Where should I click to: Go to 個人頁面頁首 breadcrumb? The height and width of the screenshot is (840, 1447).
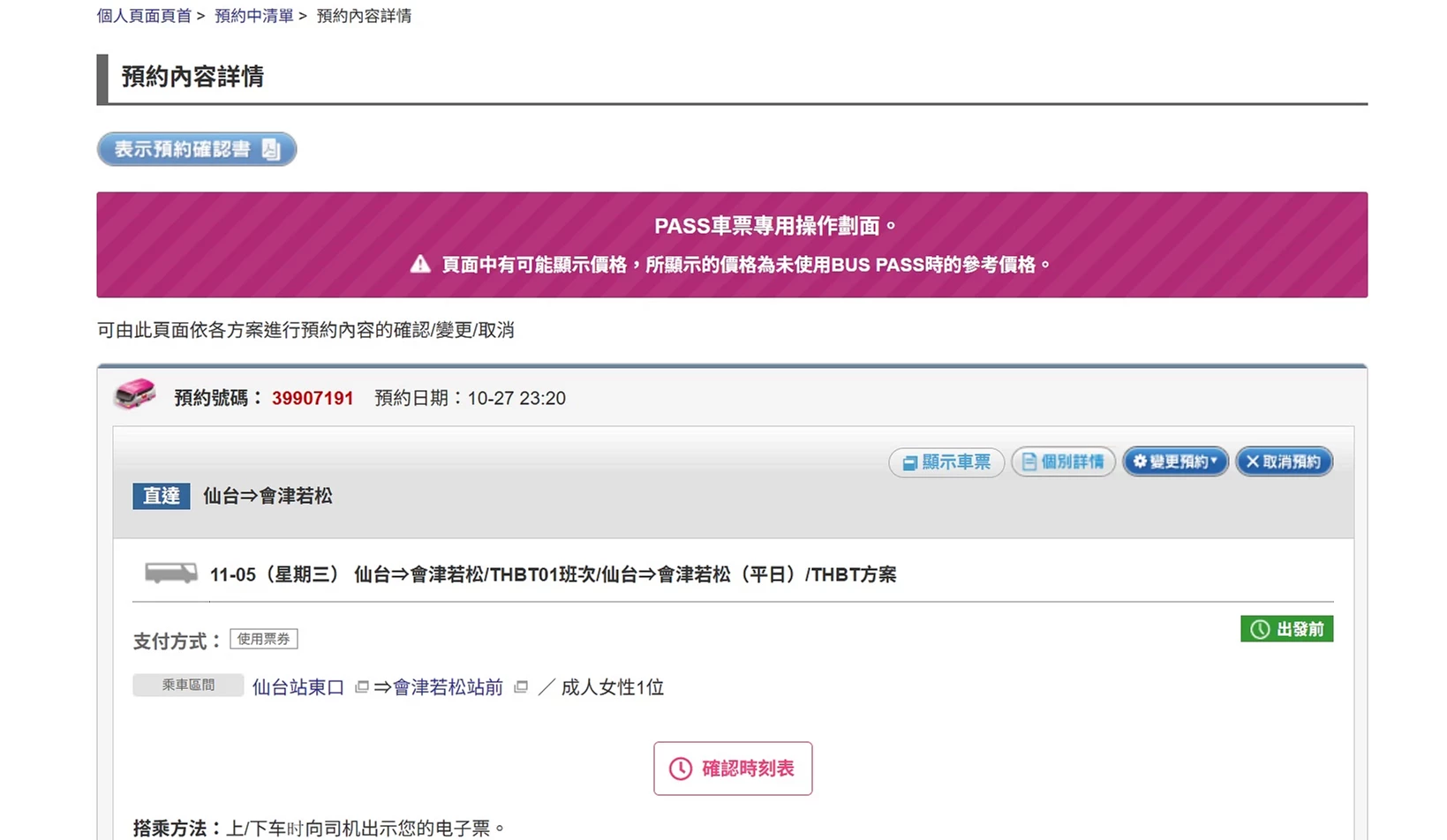[x=144, y=16]
